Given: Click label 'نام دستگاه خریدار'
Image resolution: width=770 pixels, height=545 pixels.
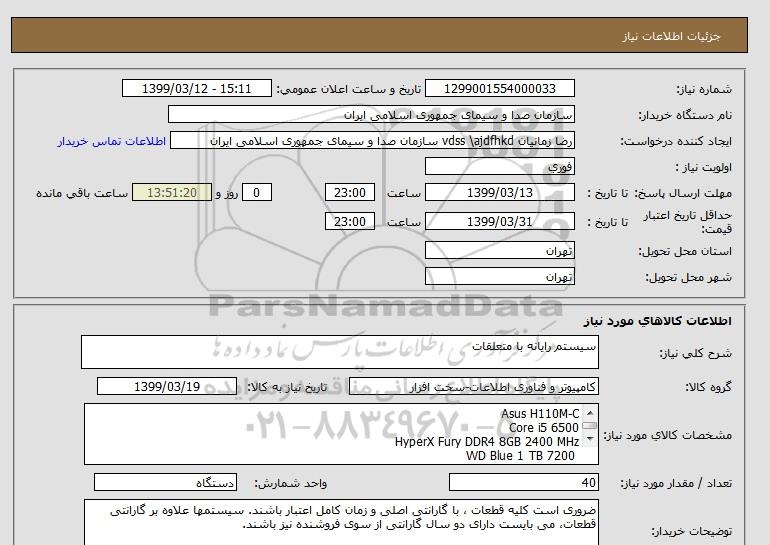Looking at the screenshot, I should point(685,115).
